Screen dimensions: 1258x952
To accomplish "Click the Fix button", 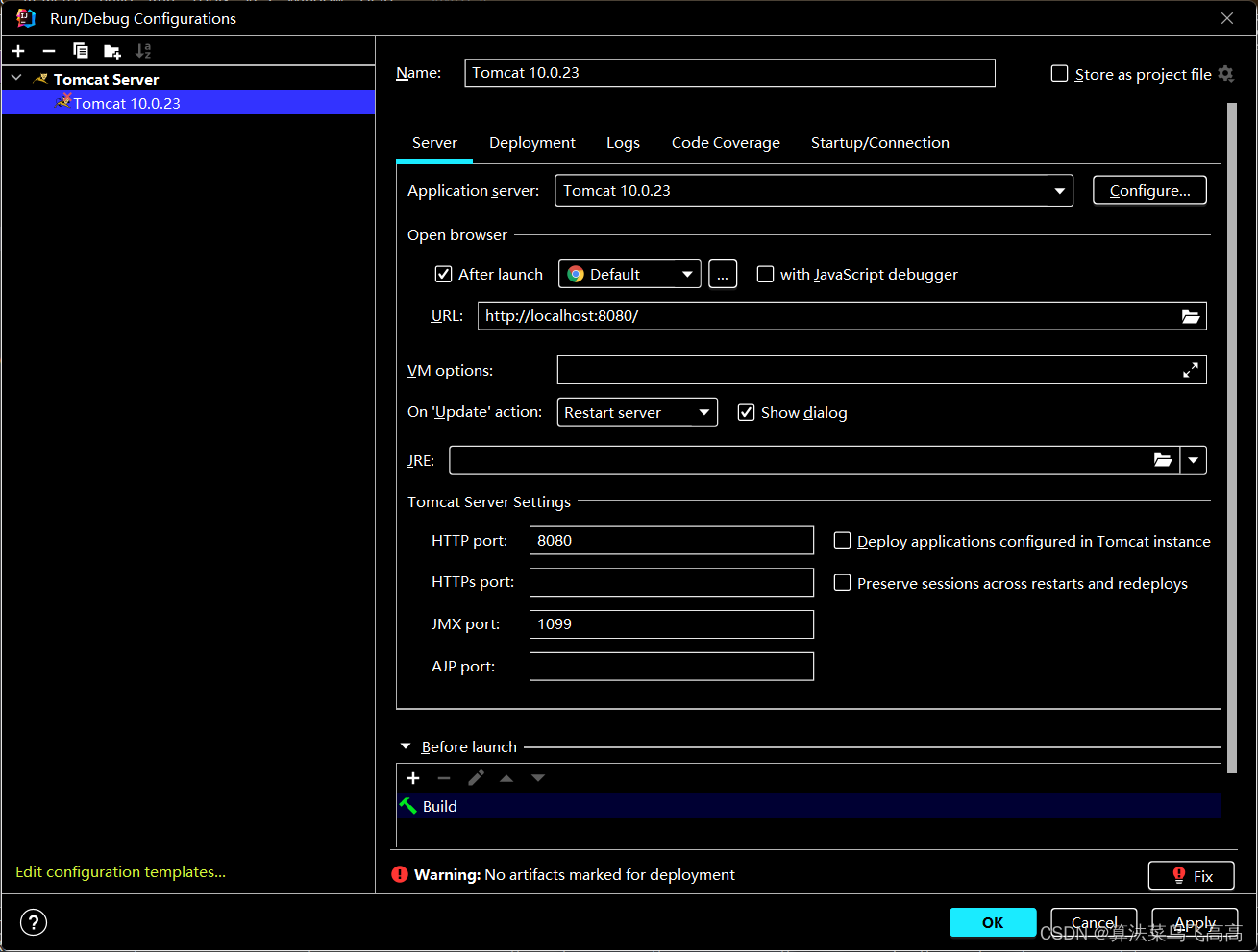I will pyautogui.click(x=1191, y=875).
